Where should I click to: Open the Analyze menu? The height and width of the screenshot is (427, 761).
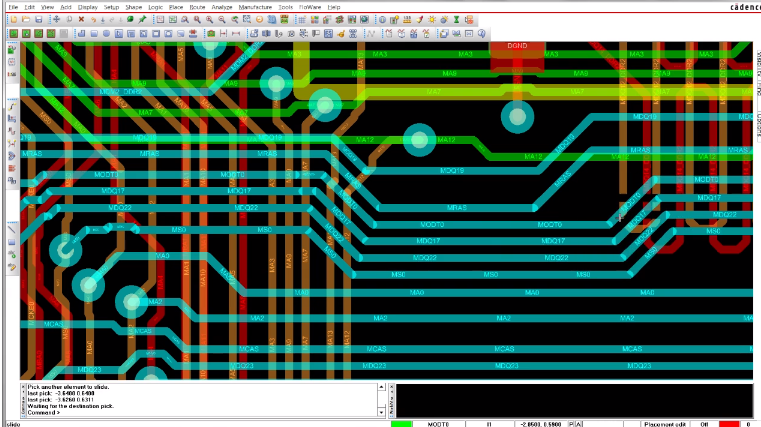tap(222, 7)
